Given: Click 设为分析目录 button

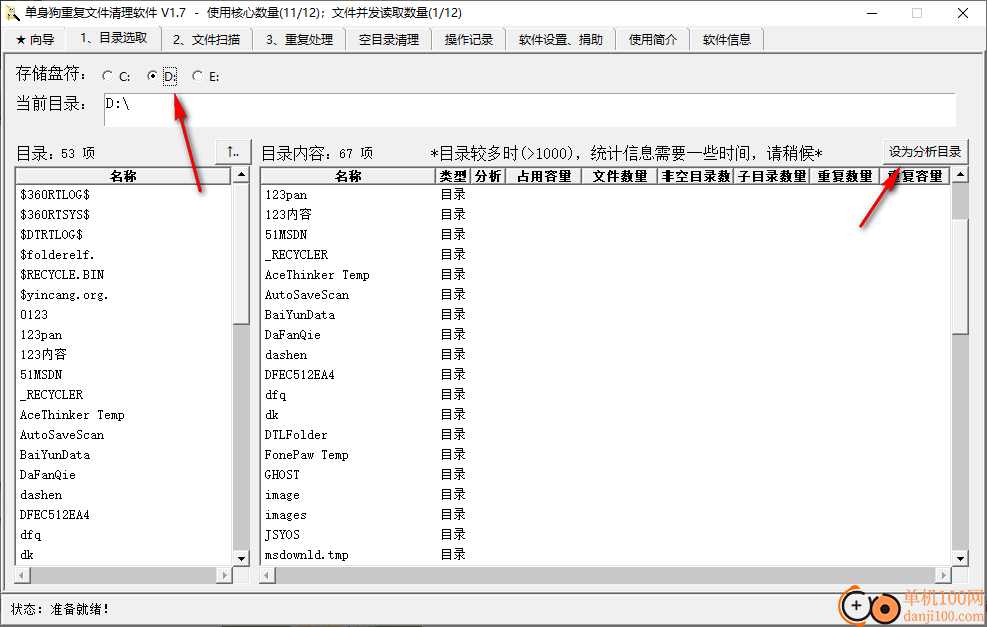Looking at the screenshot, I should [925, 152].
